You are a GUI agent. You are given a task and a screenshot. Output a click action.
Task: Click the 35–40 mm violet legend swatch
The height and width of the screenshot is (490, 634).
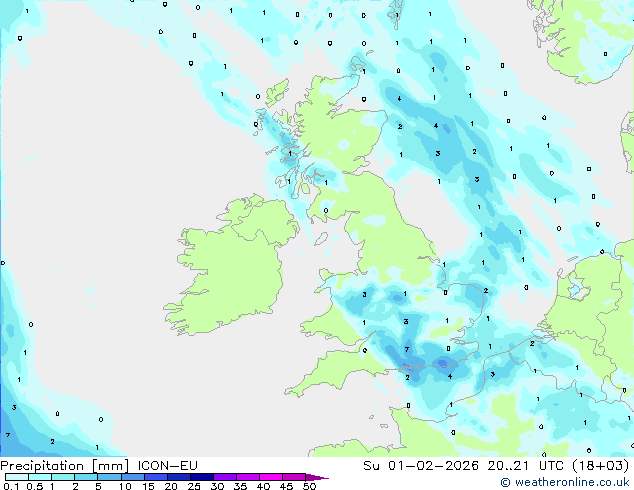point(248,477)
